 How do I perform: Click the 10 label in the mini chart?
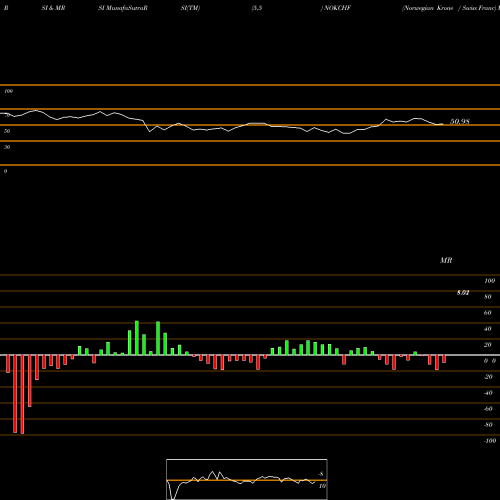pyautogui.click(x=322, y=486)
